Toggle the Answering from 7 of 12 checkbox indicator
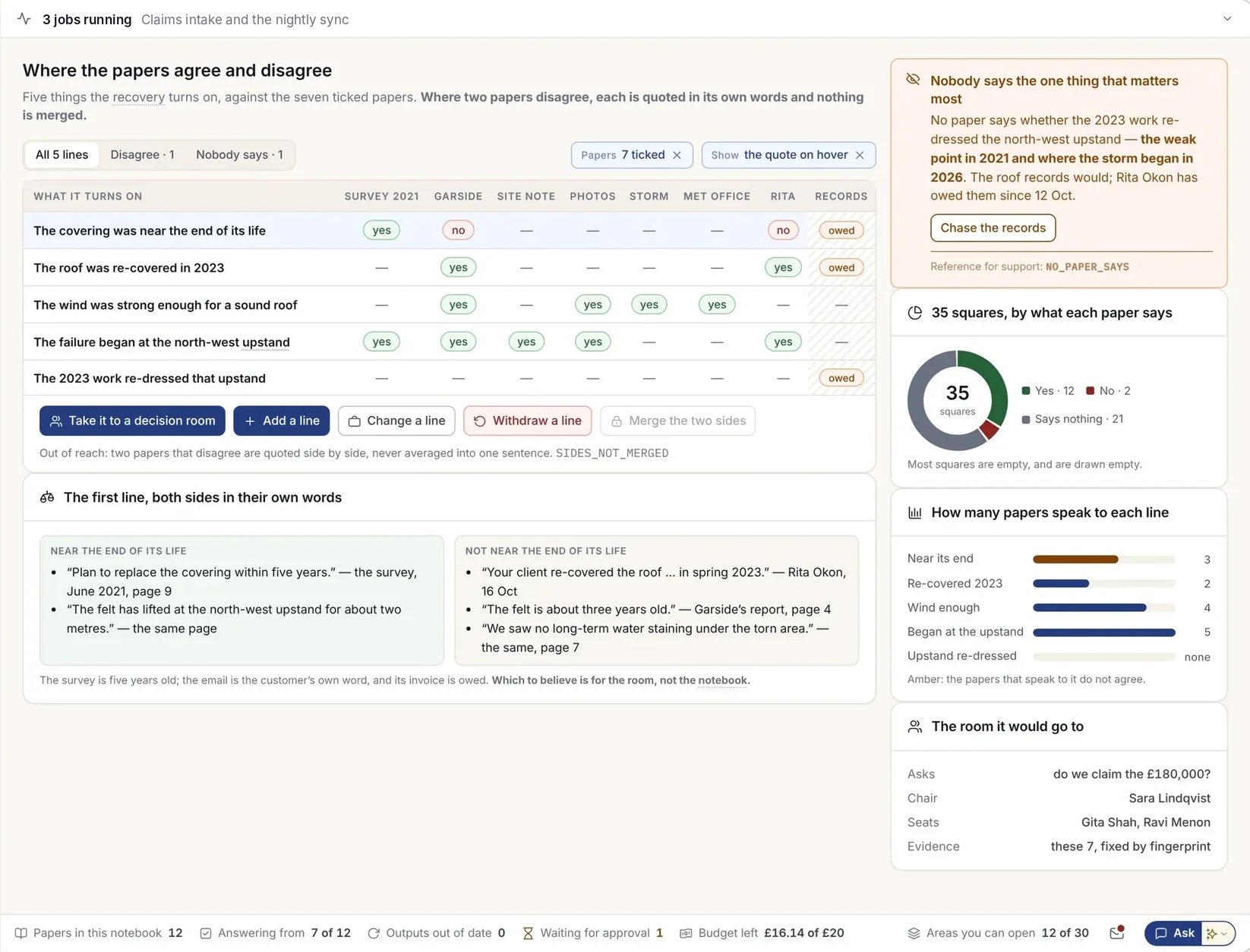The height and width of the screenshot is (952, 1250). pos(206,933)
